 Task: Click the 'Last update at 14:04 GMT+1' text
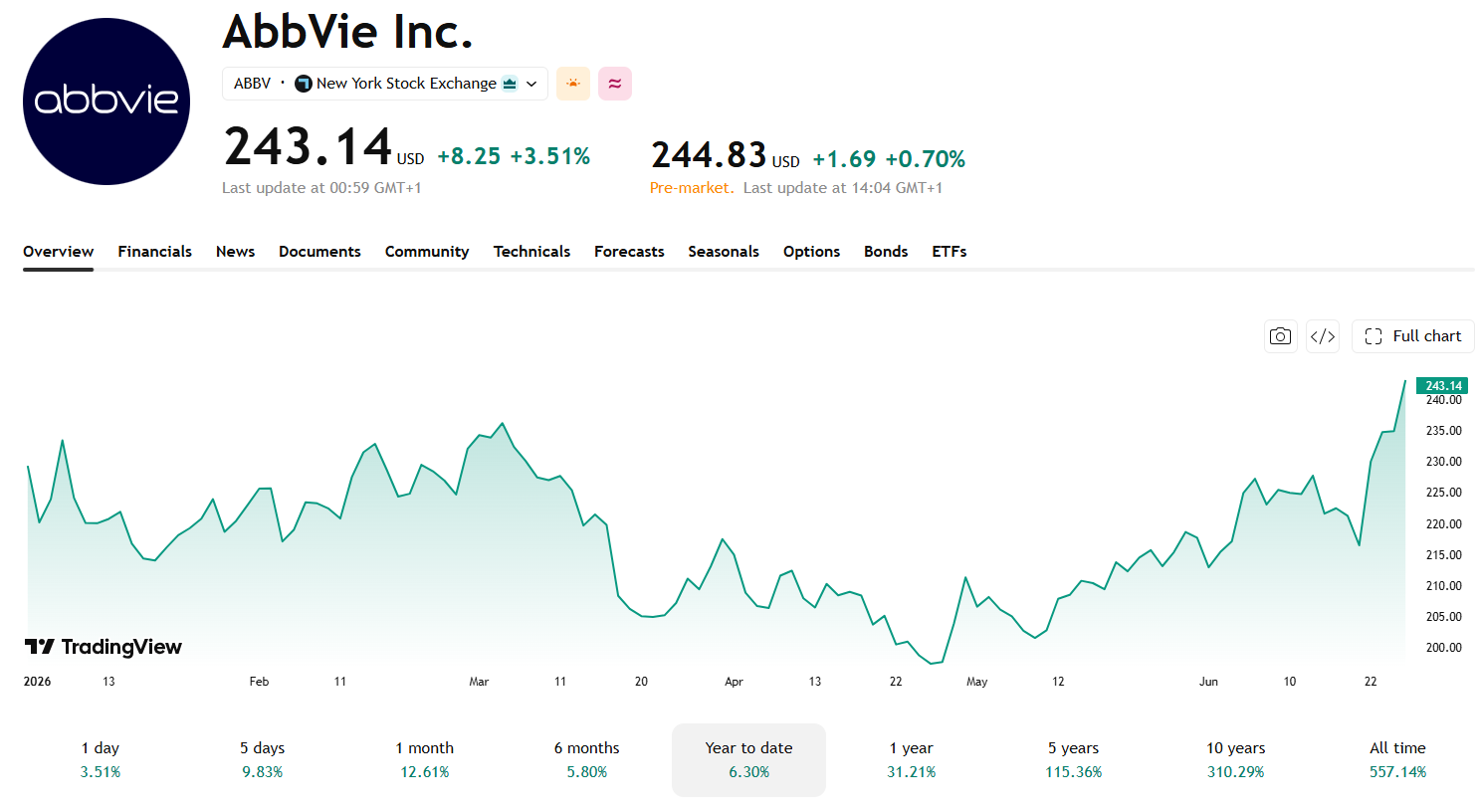click(x=843, y=188)
